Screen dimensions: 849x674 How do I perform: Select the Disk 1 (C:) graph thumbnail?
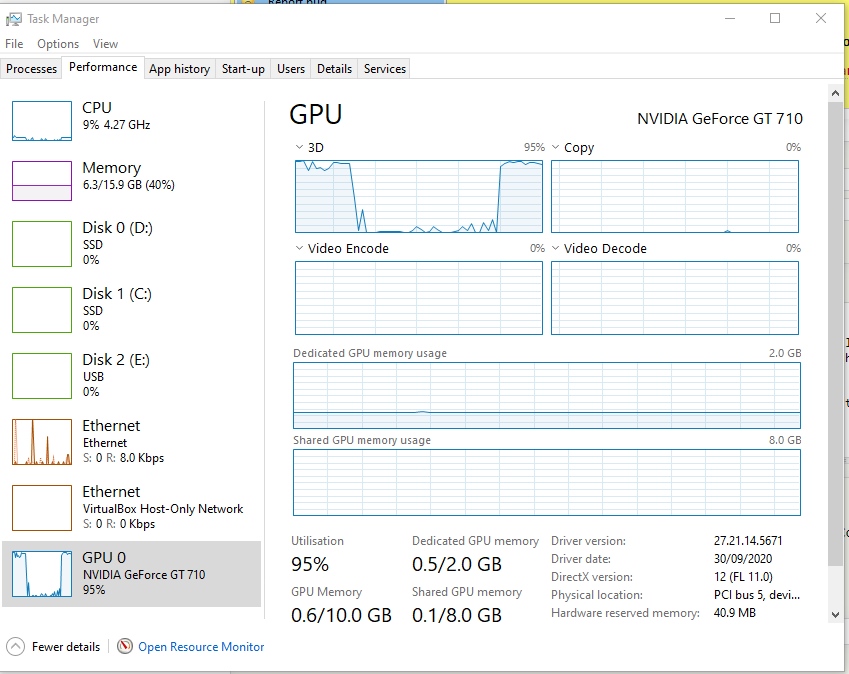[42, 310]
